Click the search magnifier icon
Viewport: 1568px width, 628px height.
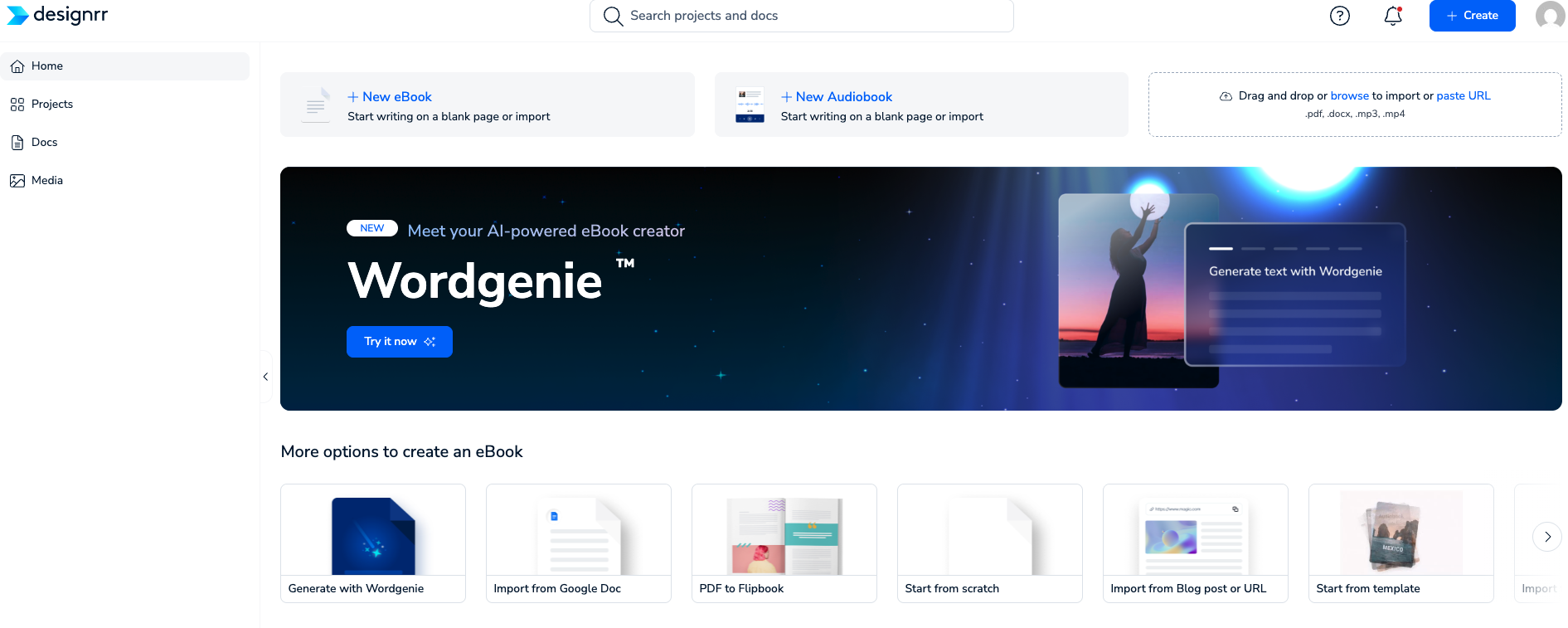[x=613, y=16]
